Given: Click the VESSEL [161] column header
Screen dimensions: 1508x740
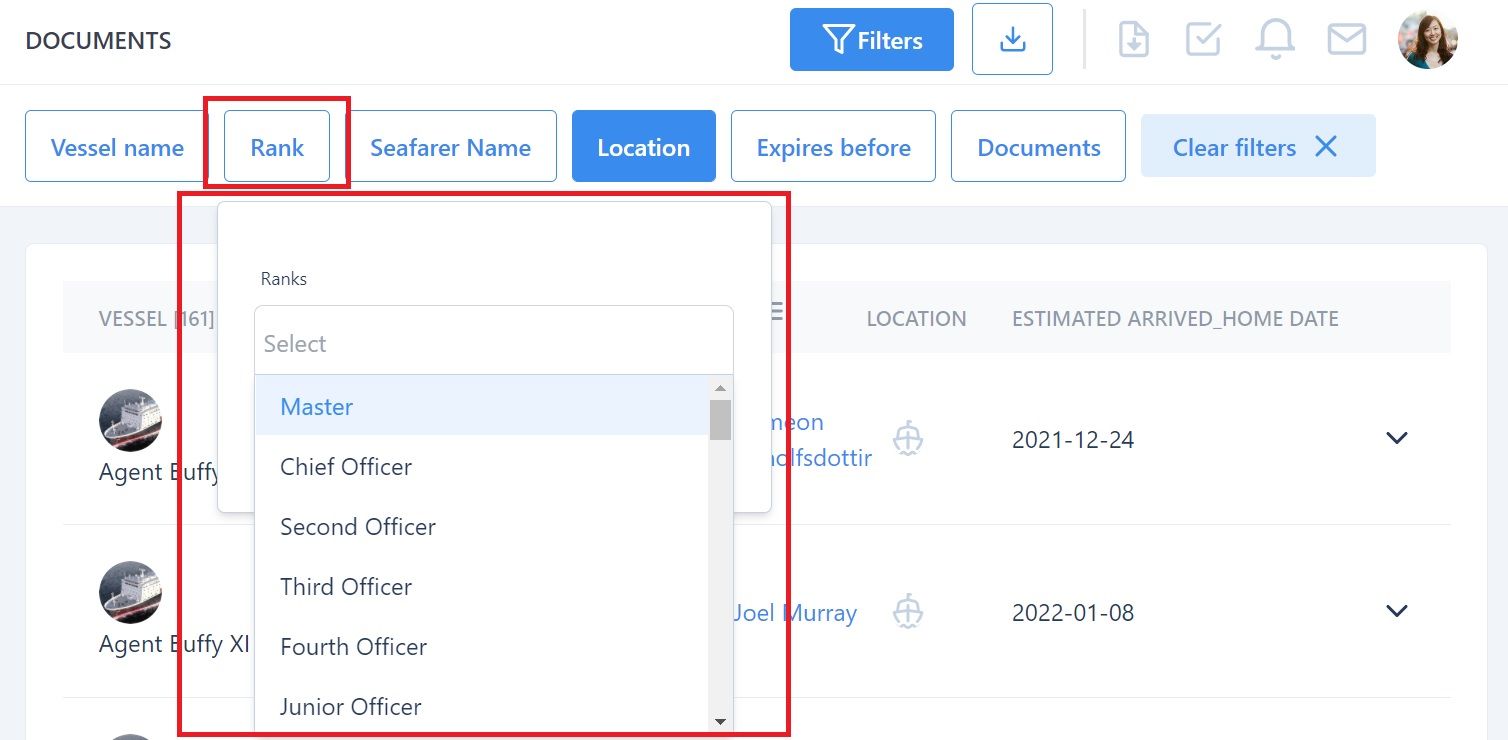Looking at the screenshot, I should pyautogui.click(x=157, y=319).
